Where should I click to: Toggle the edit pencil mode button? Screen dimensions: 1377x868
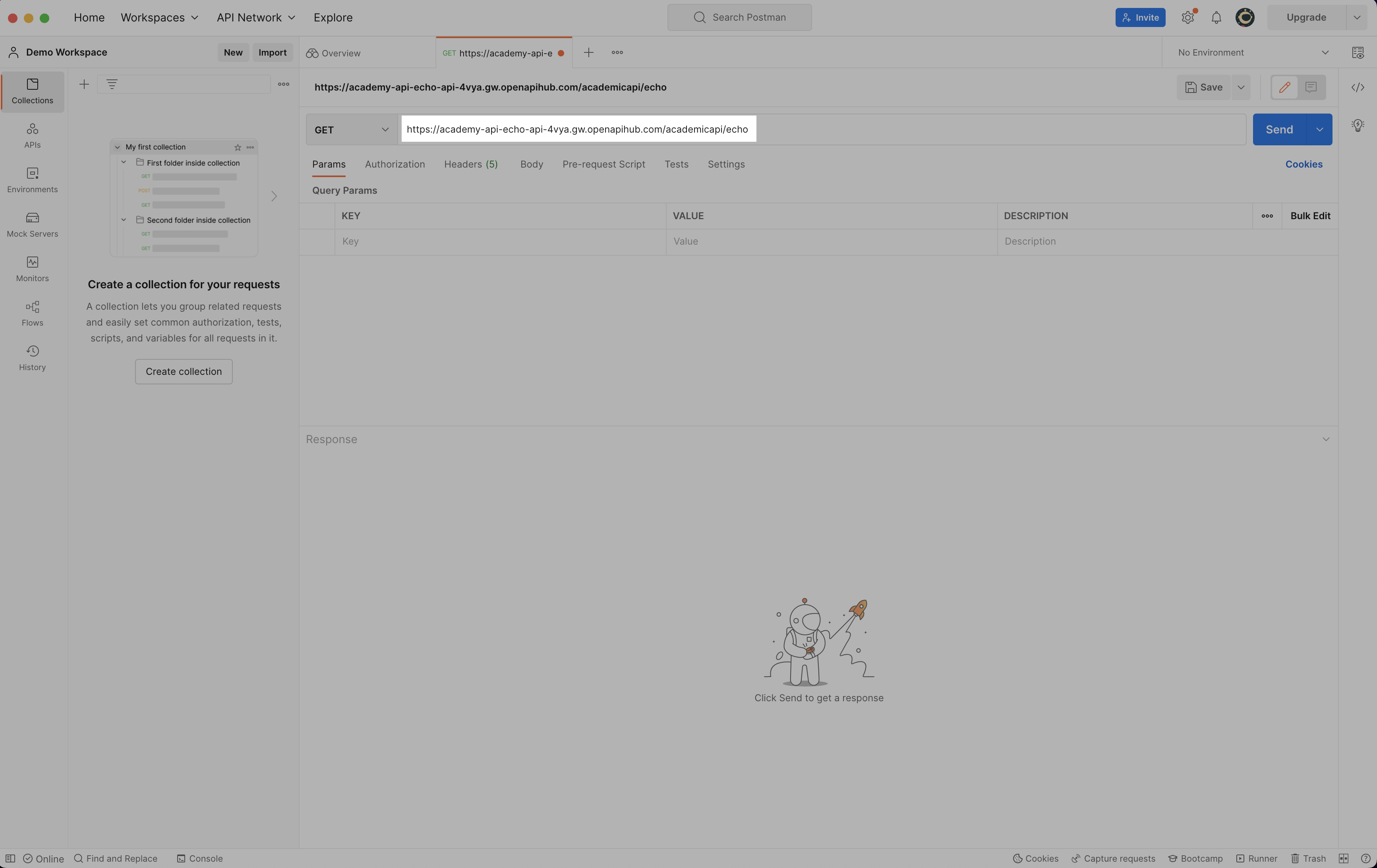[x=1284, y=87]
